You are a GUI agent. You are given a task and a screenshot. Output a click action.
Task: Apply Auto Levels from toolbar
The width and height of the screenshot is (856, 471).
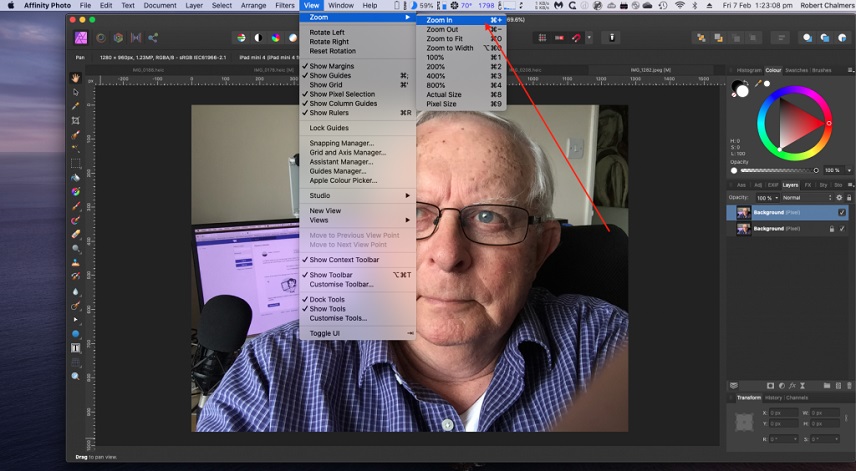pos(241,38)
